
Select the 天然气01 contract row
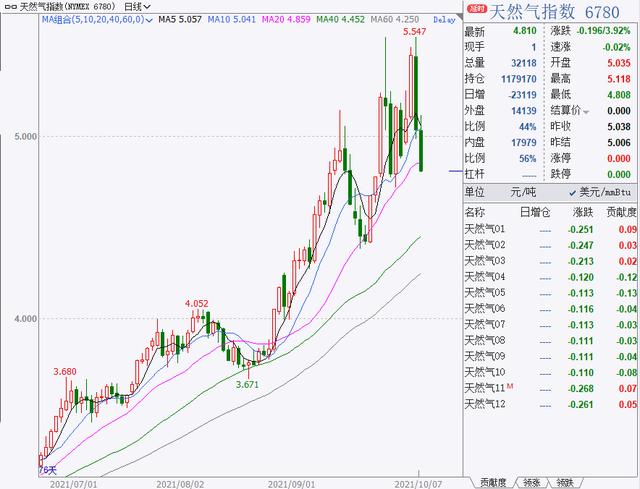551,229
